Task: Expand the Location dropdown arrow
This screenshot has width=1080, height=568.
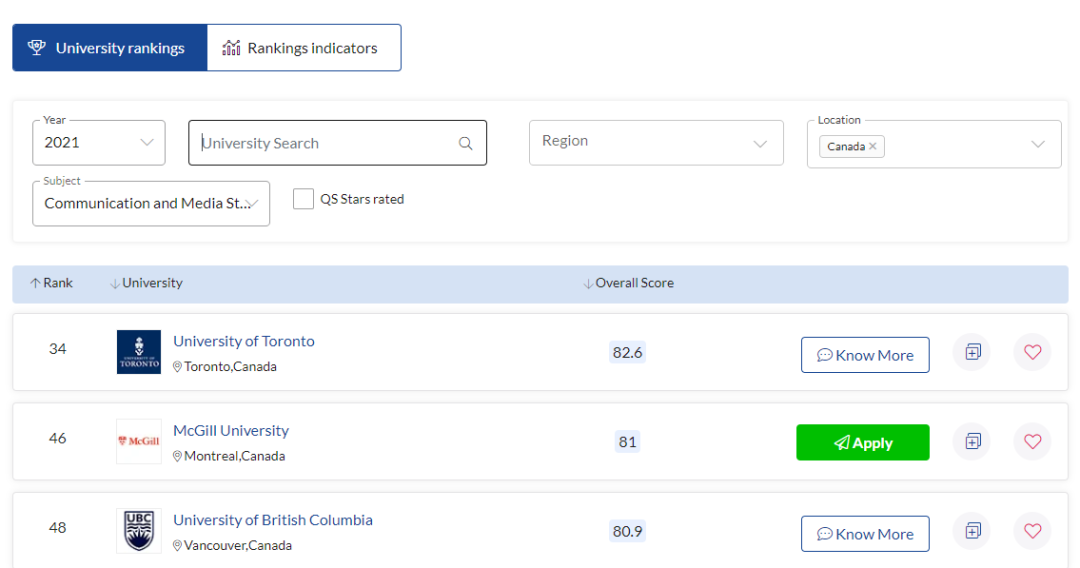Action: coord(1037,144)
